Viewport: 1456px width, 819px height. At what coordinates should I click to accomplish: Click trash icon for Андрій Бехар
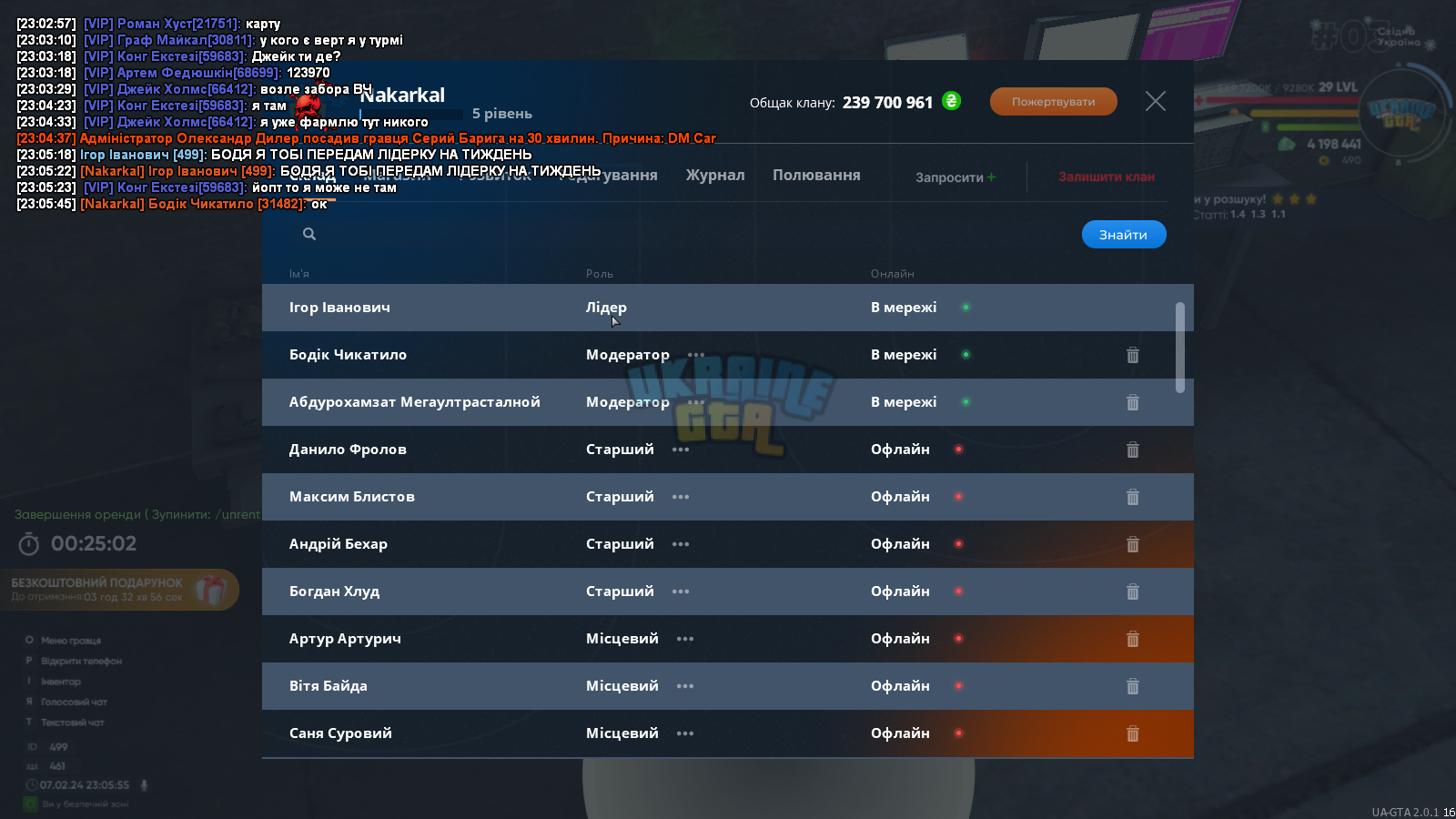point(1133,544)
